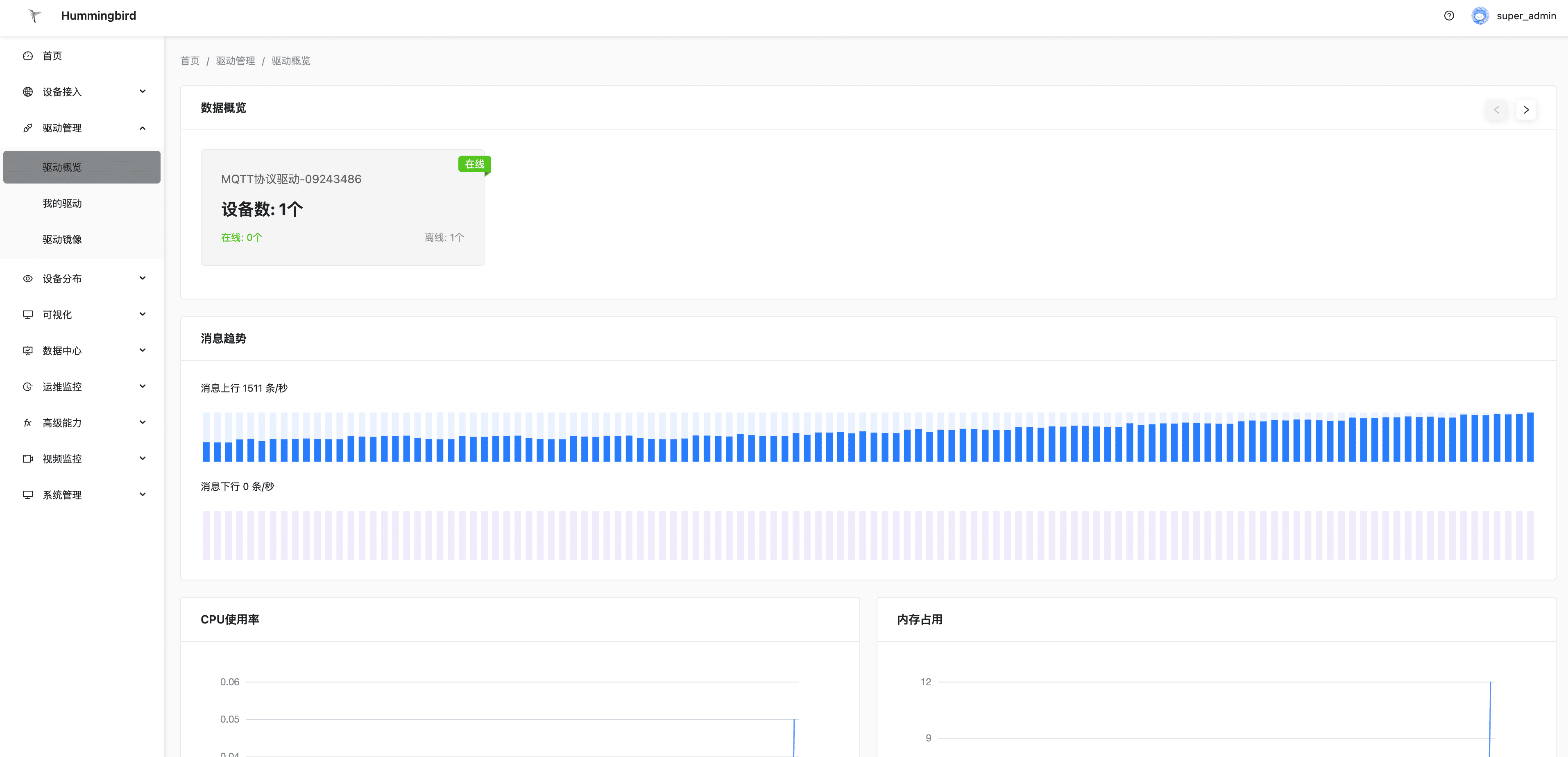The height and width of the screenshot is (757, 1568).
Task: Open the 设备接入 menu label
Action: click(62, 92)
